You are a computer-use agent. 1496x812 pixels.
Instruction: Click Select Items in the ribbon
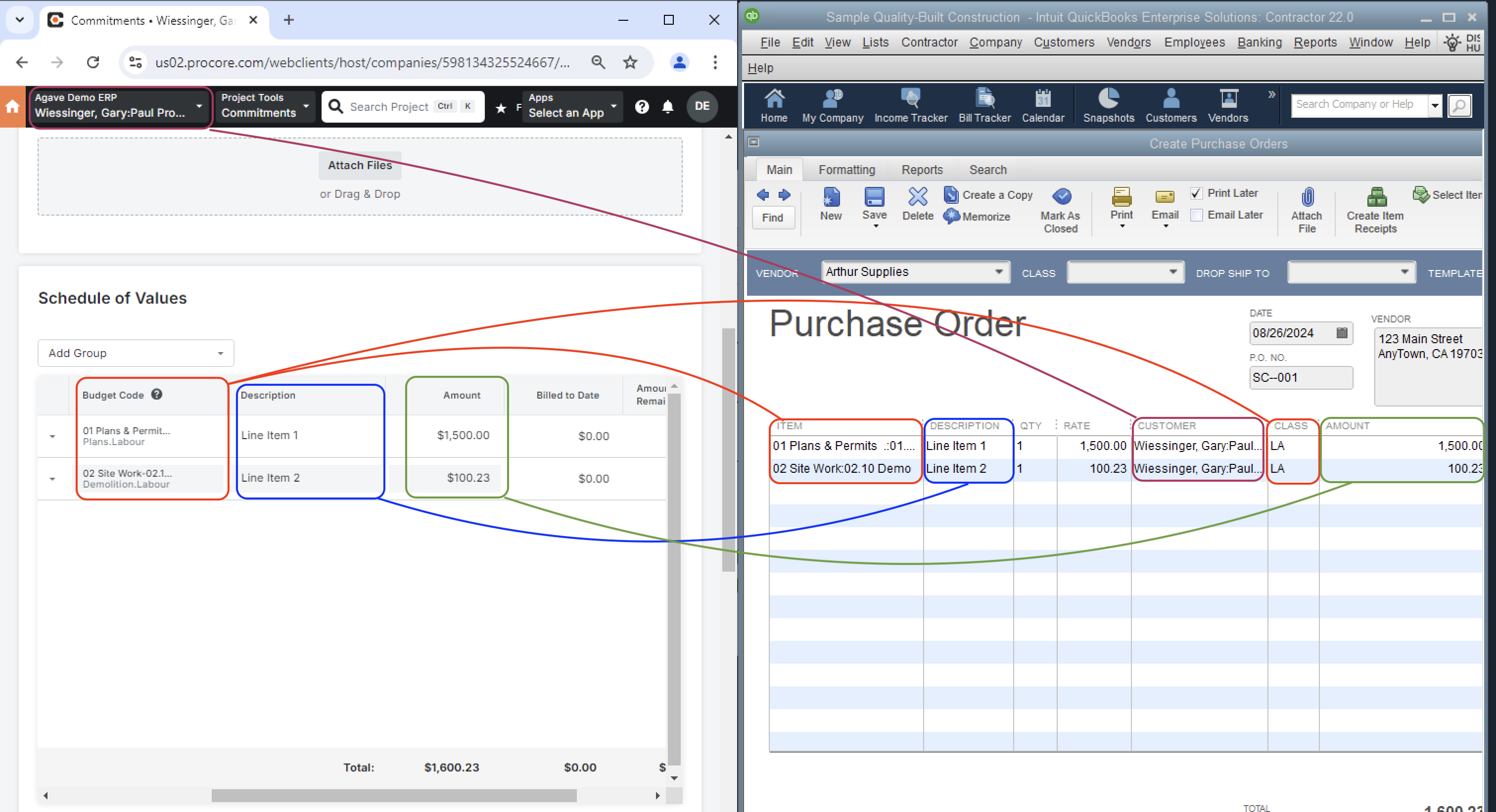[1447, 195]
